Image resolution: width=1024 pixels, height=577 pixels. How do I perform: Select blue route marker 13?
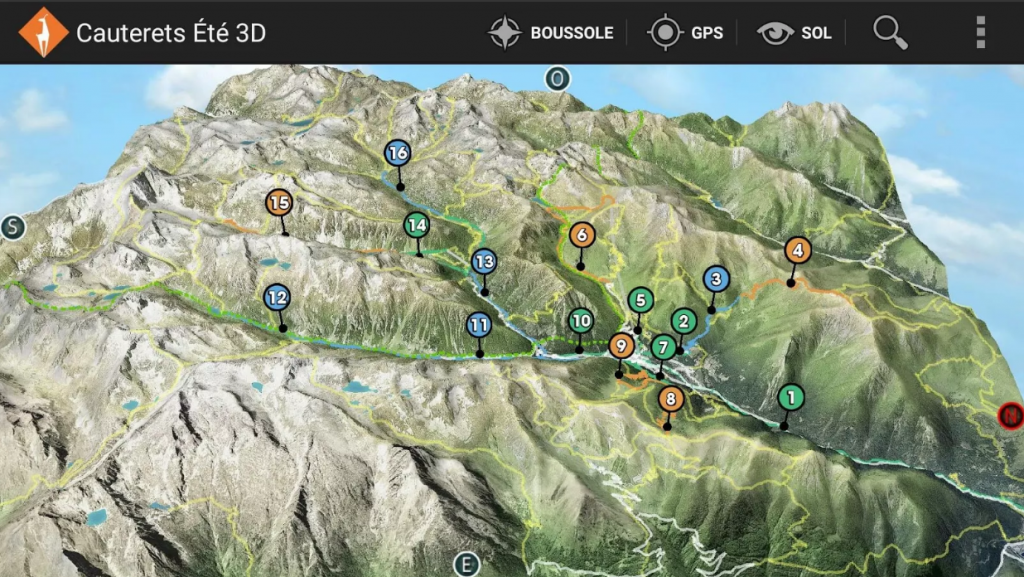[484, 262]
